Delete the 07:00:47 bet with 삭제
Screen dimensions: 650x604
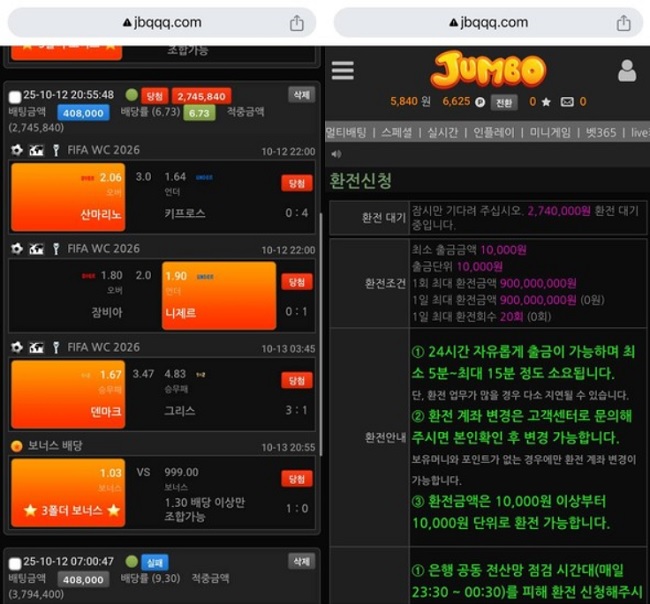(301, 562)
